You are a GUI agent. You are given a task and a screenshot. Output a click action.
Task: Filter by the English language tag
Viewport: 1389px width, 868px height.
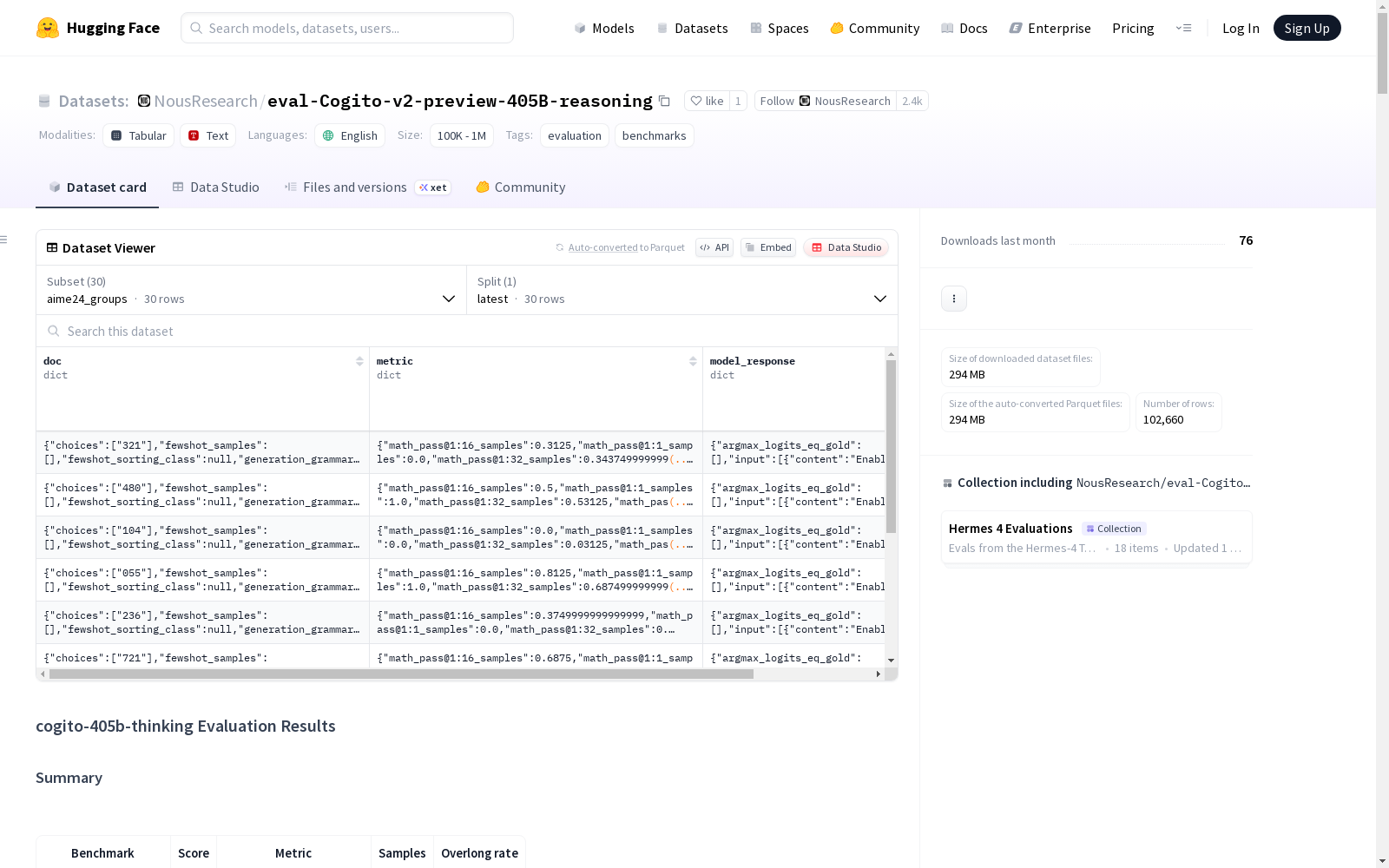coord(351,135)
